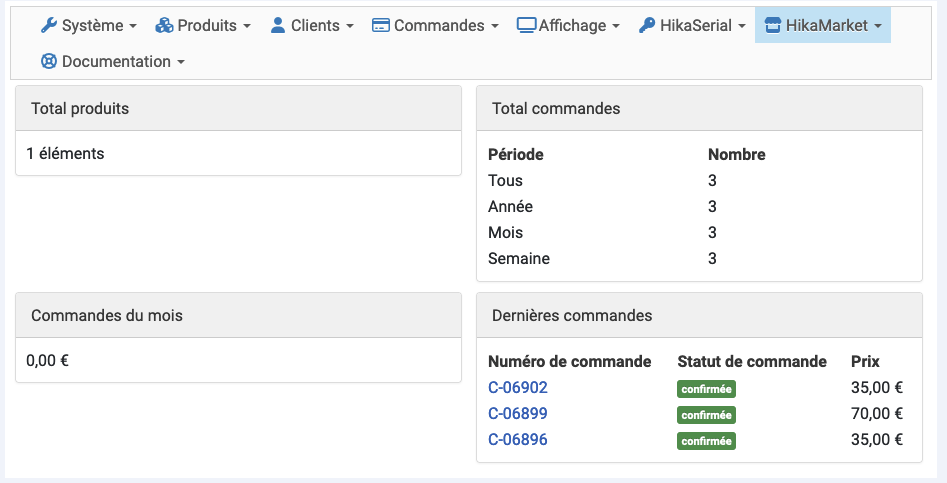
Task: Open order C-06902
Action: pyautogui.click(x=518, y=388)
